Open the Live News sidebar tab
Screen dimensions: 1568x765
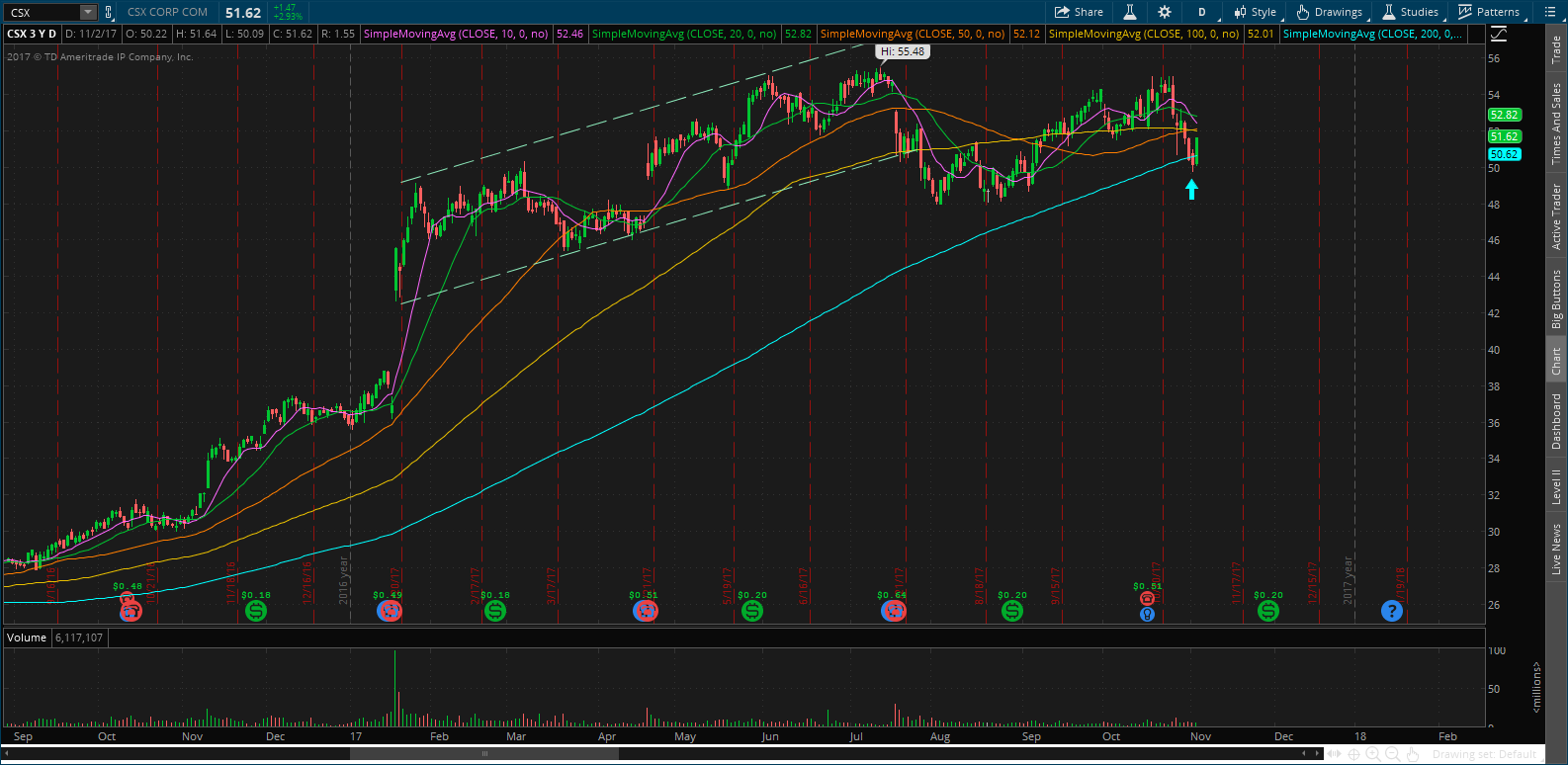(1556, 550)
